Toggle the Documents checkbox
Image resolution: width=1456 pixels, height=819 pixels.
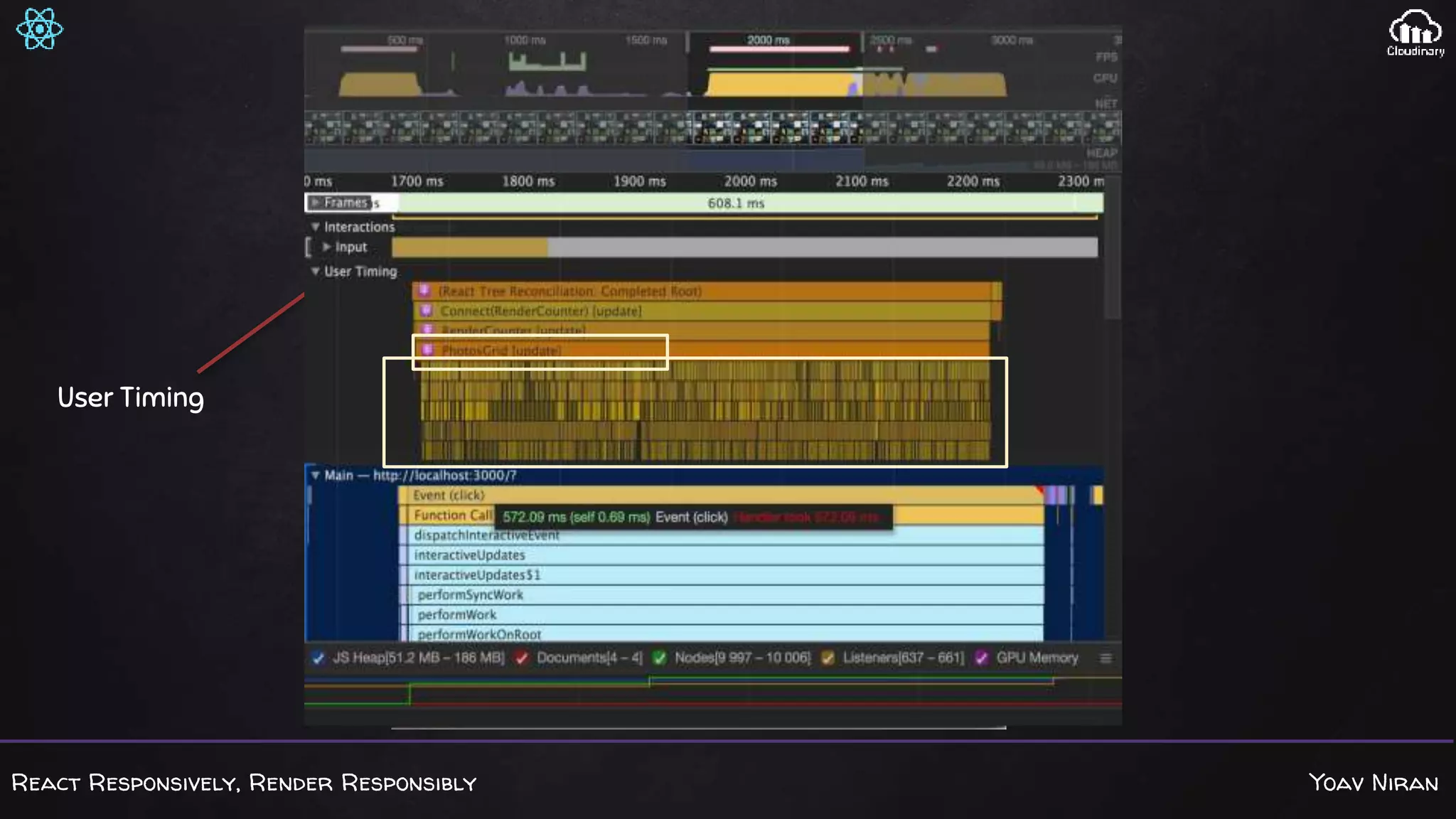(522, 658)
